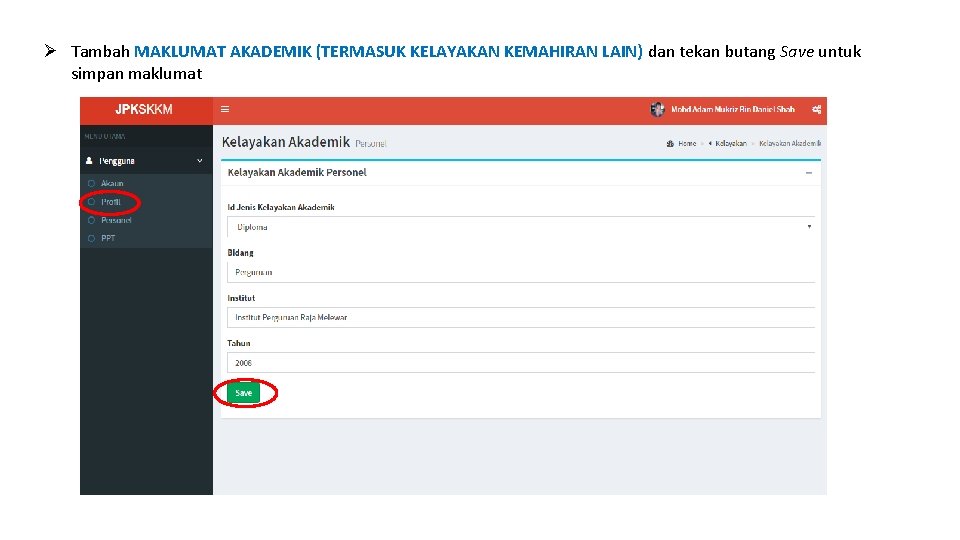This screenshot has height=540, width=960.
Task: Click the Id Jenis Kelayakan Akademik label
Action: (281, 208)
